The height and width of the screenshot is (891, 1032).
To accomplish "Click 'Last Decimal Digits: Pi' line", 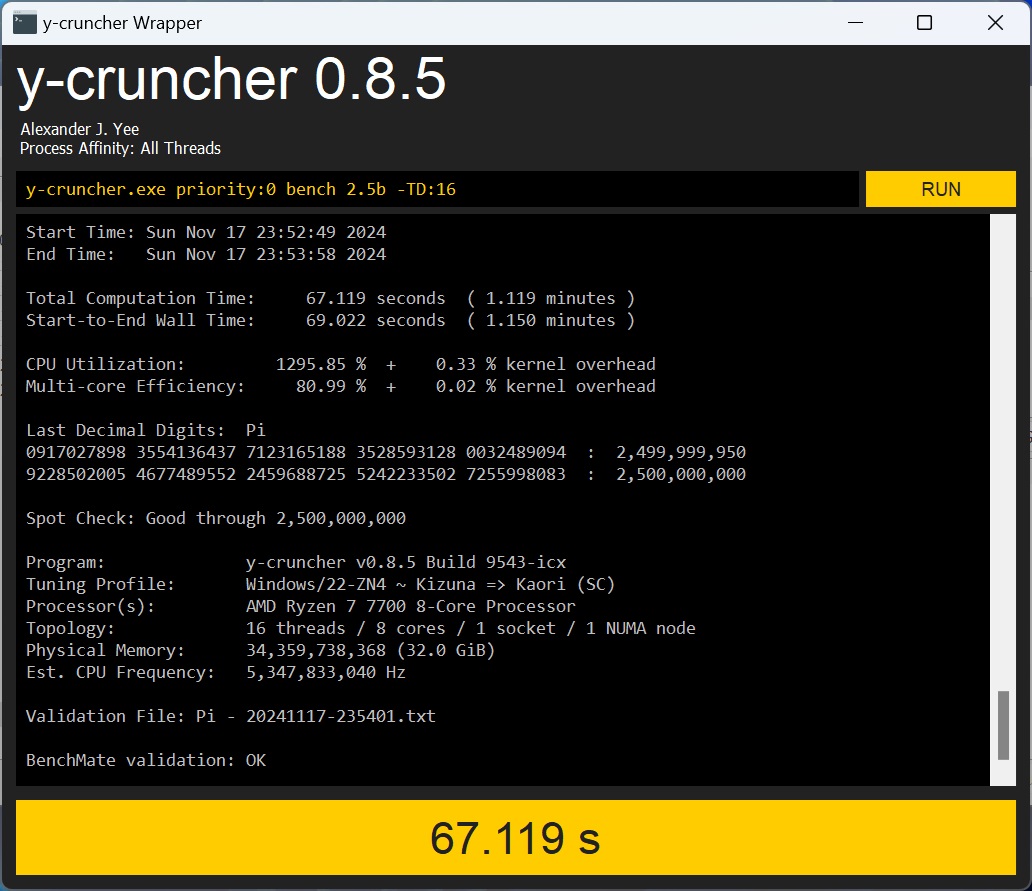I will pos(145,430).
